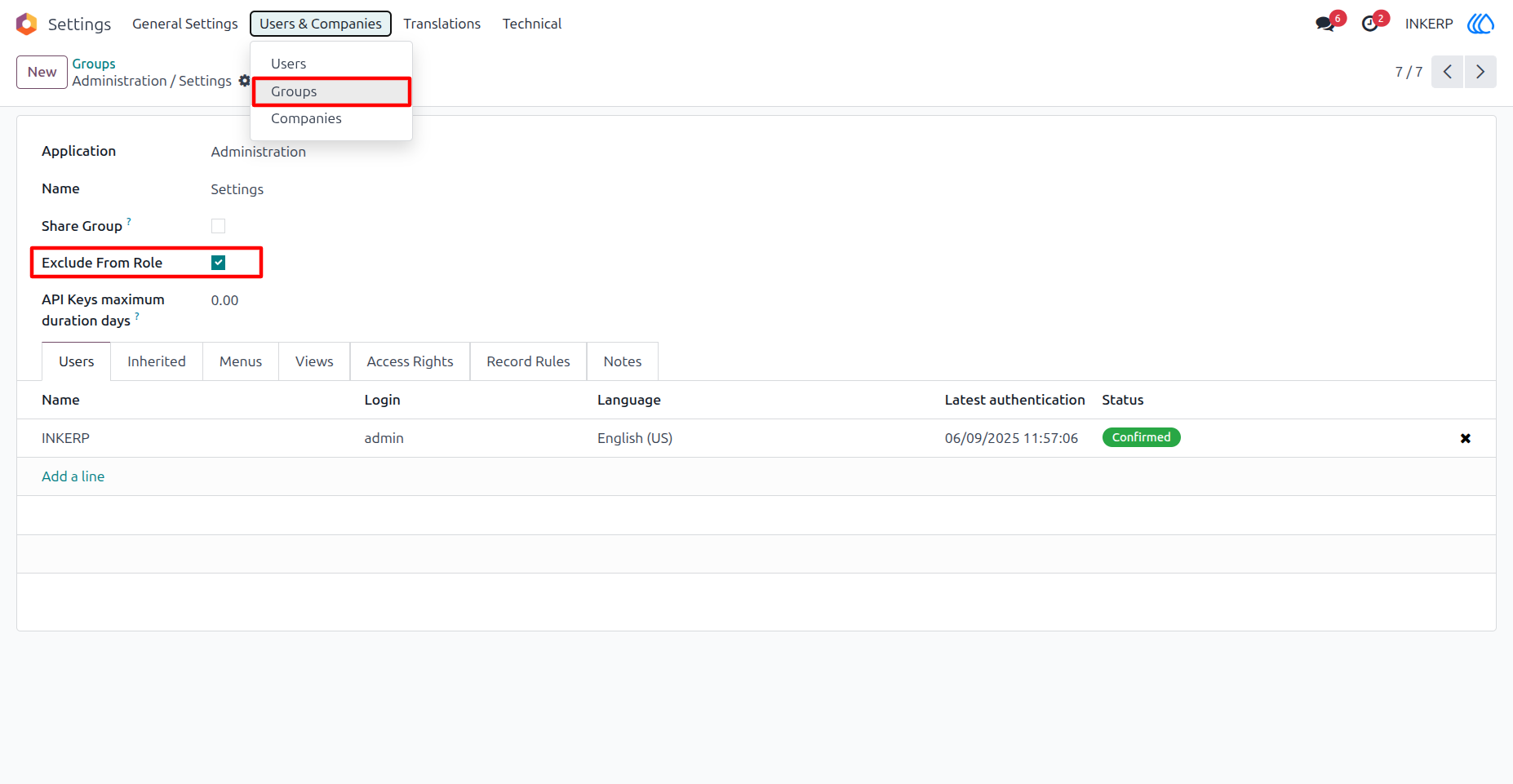Image resolution: width=1513 pixels, height=784 pixels.
Task: Select the Users tab
Action: coord(77,361)
